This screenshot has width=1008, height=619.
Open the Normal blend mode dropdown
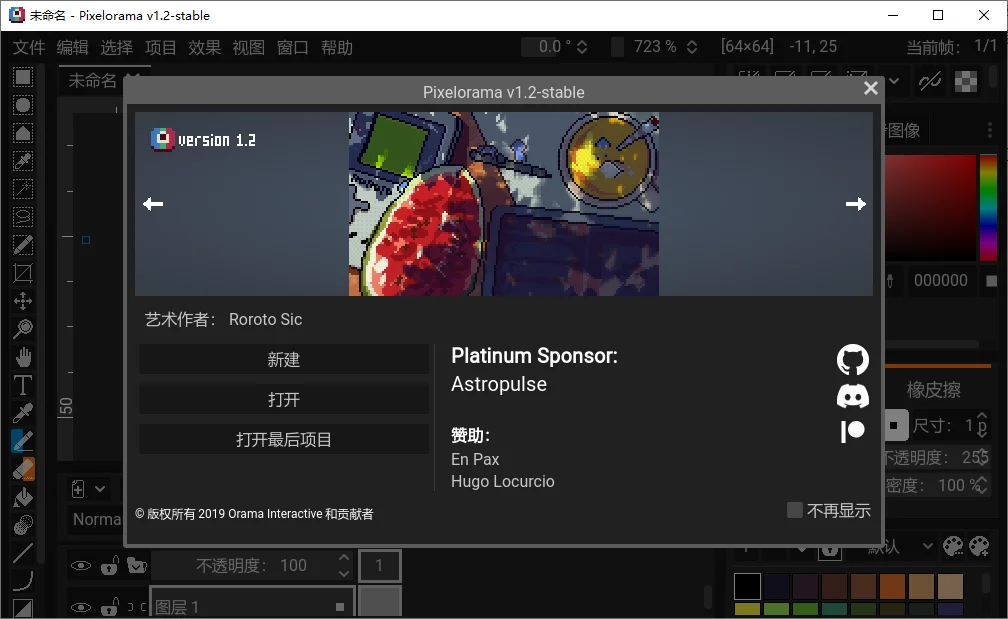(x=97, y=519)
